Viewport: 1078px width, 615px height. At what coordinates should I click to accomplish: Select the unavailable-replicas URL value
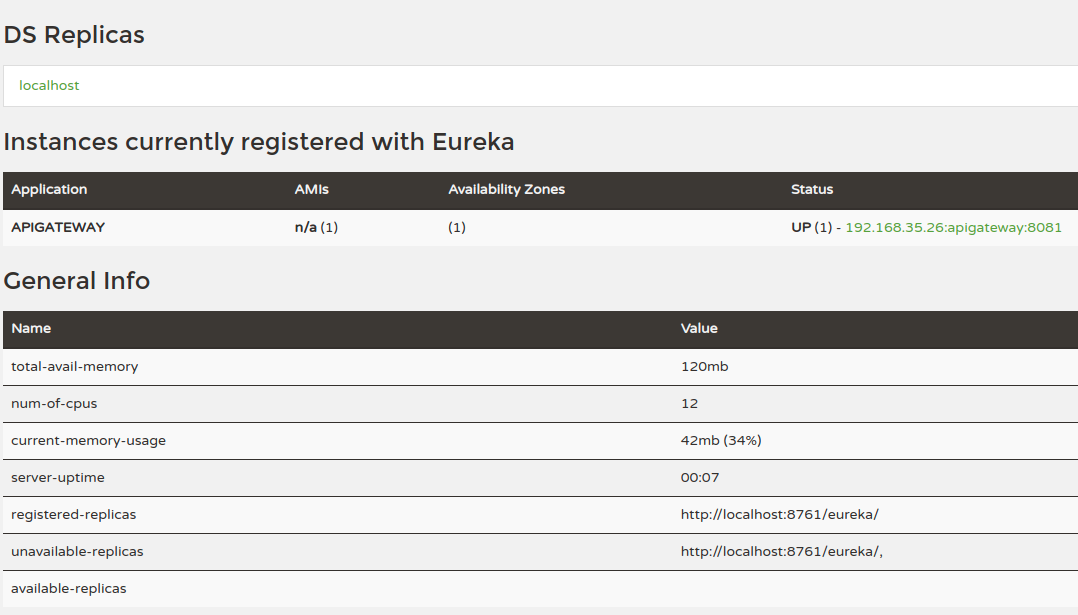coord(781,552)
